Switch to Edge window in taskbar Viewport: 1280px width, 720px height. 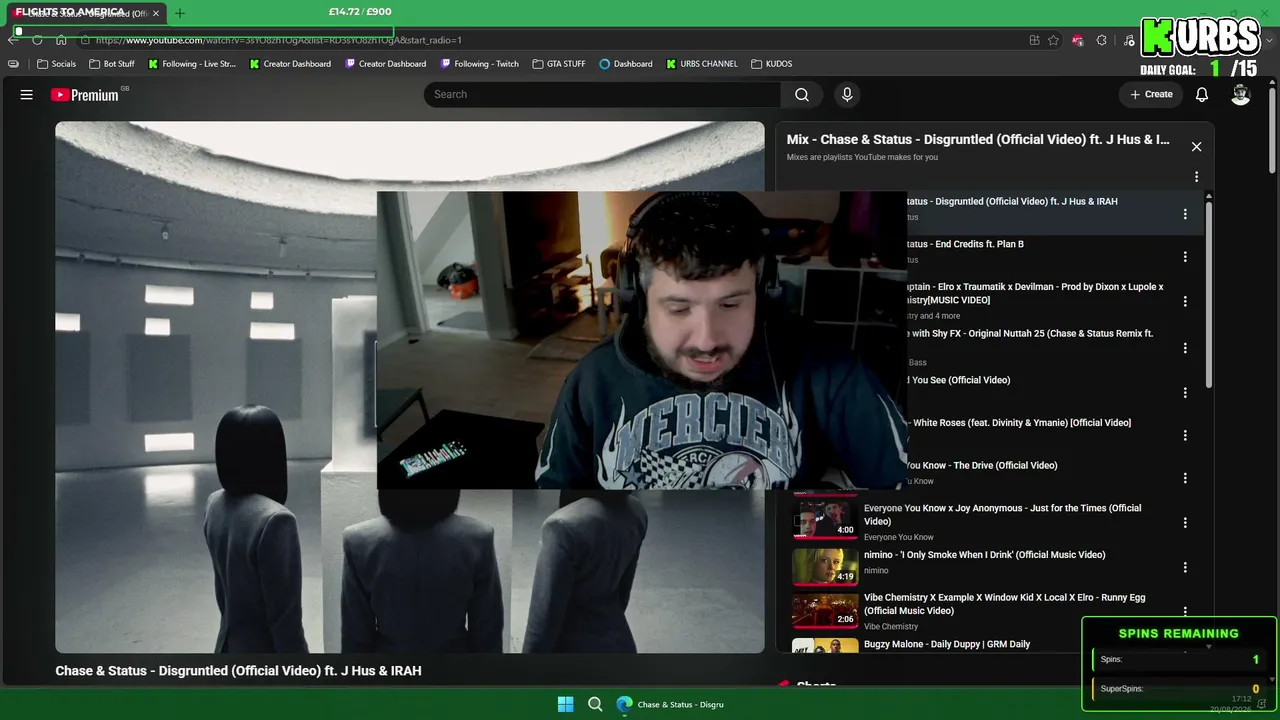pyautogui.click(x=670, y=704)
